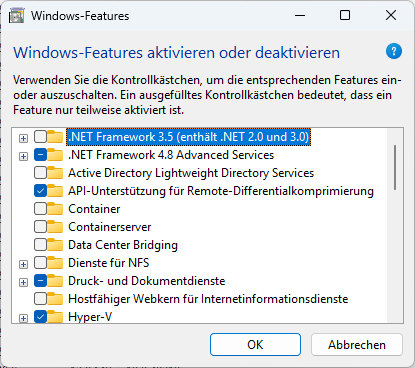Click the Abbrechen button
The width and height of the screenshot is (415, 368).
point(357,345)
